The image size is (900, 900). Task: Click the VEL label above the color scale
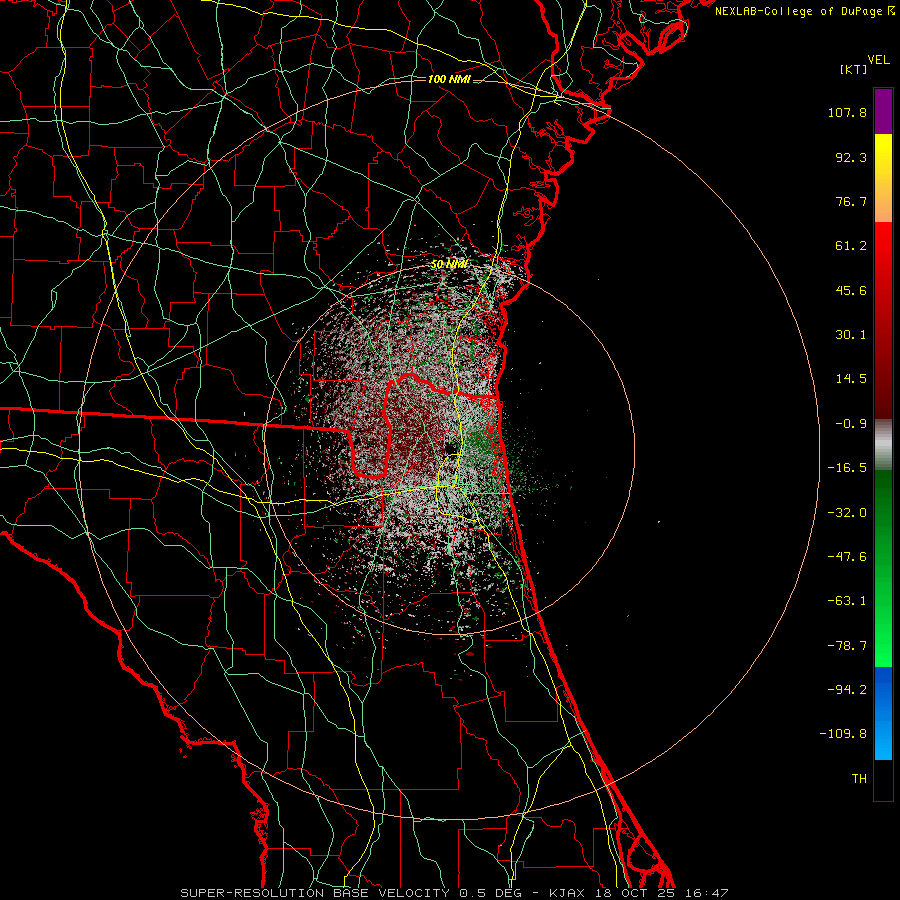click(x=878, y=60)
